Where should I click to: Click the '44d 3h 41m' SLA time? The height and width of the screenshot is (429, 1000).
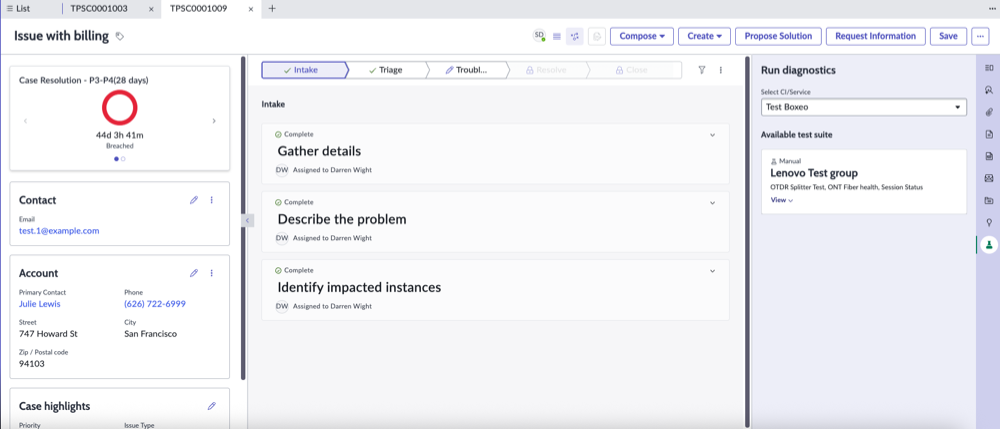pyautogui.click(x=119, y=135)
